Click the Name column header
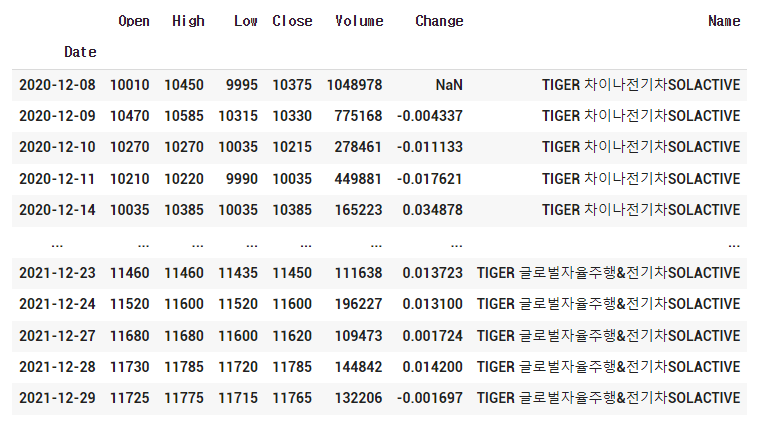Screen dimensions: 757x421 coord(724,21)
